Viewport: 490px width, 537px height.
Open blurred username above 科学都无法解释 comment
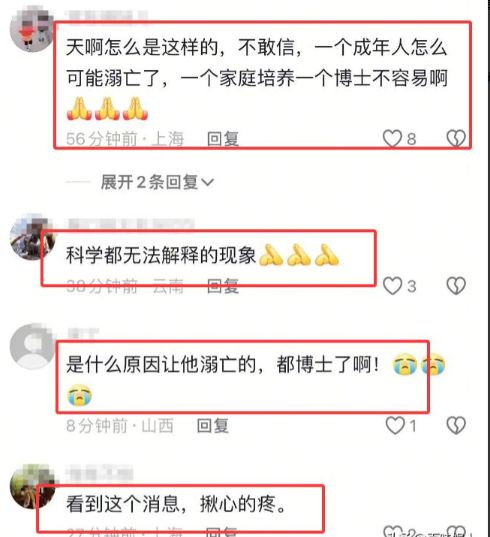click(x=131, y=224)
